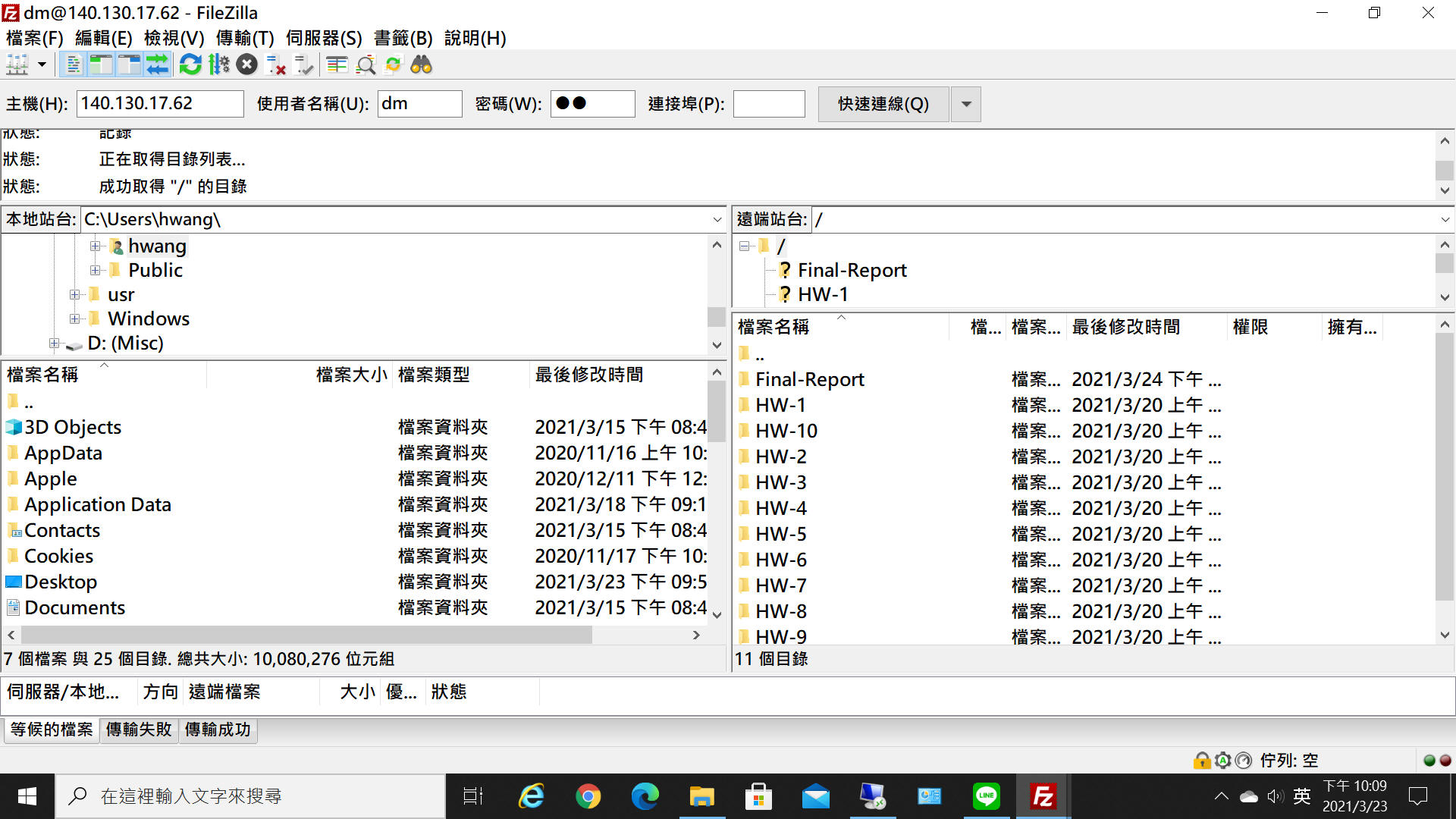Click the 連接埠(P) port field
This screenshot has height=819, width=1456.
(x=769, y=104)
